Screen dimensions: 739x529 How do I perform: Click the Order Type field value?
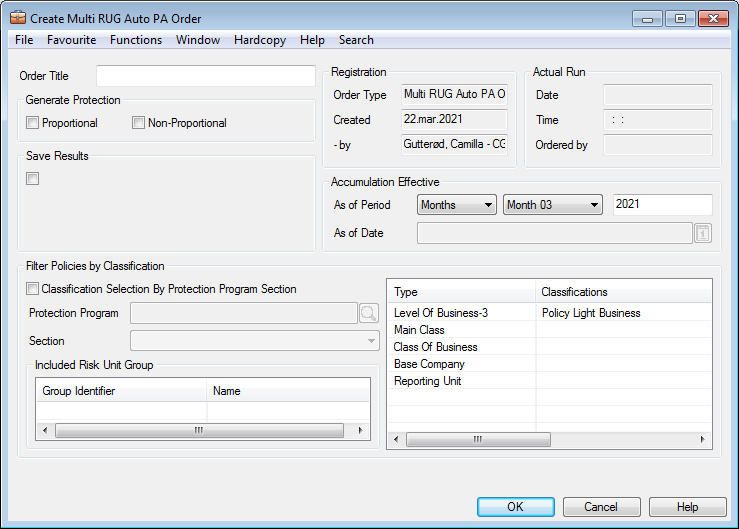coord(454,94)
